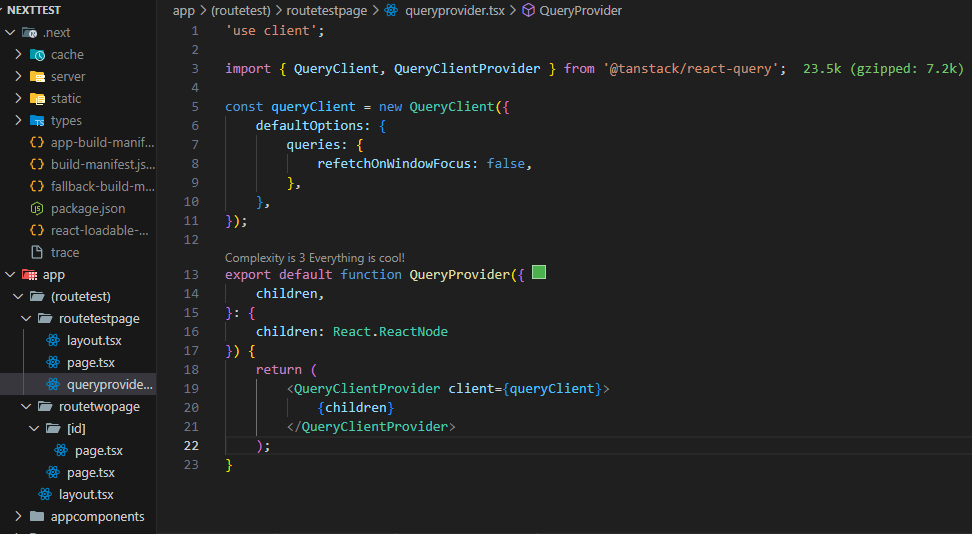Open package.json in the .next folder

[88, 208]
